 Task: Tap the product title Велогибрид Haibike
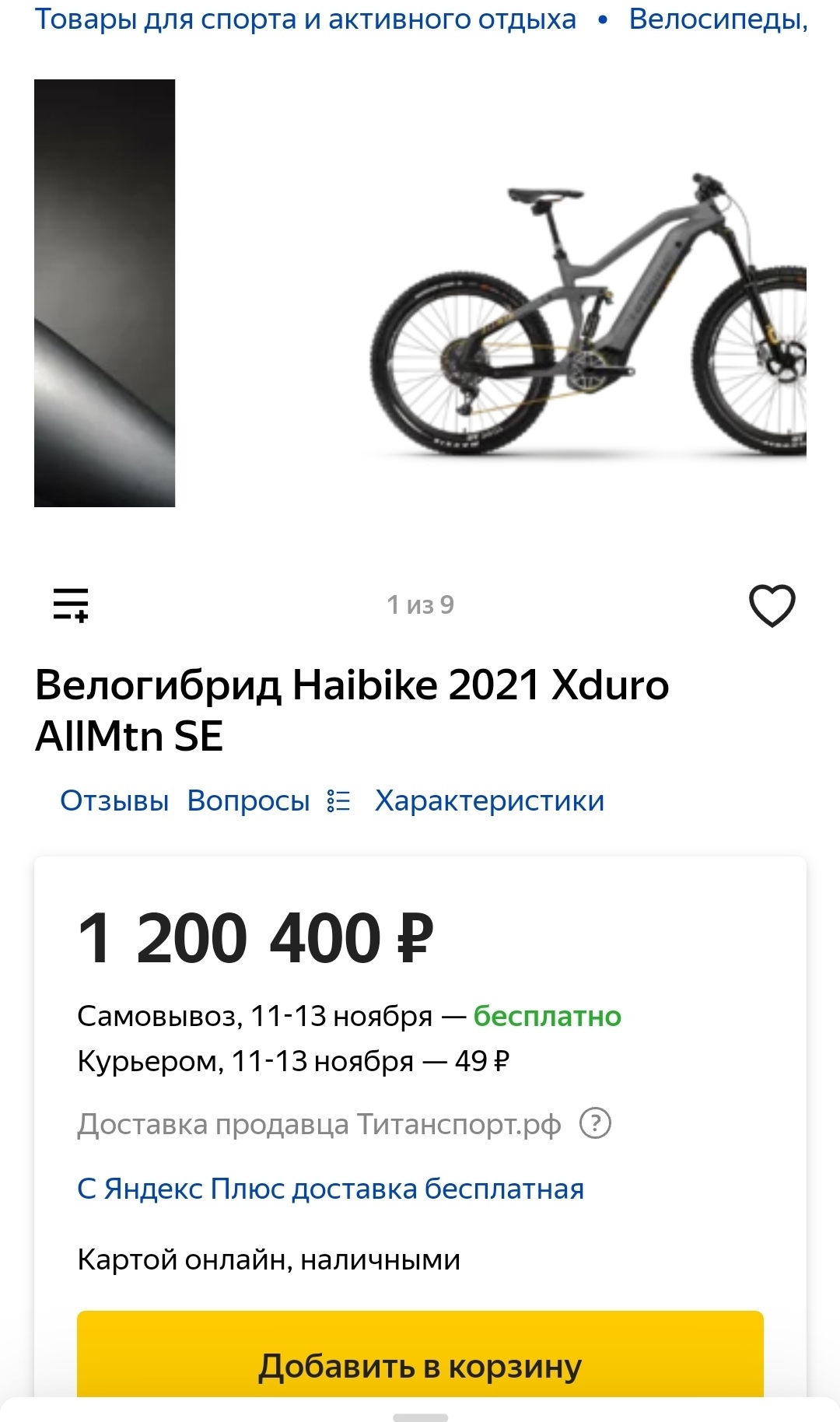coord(352,709)
